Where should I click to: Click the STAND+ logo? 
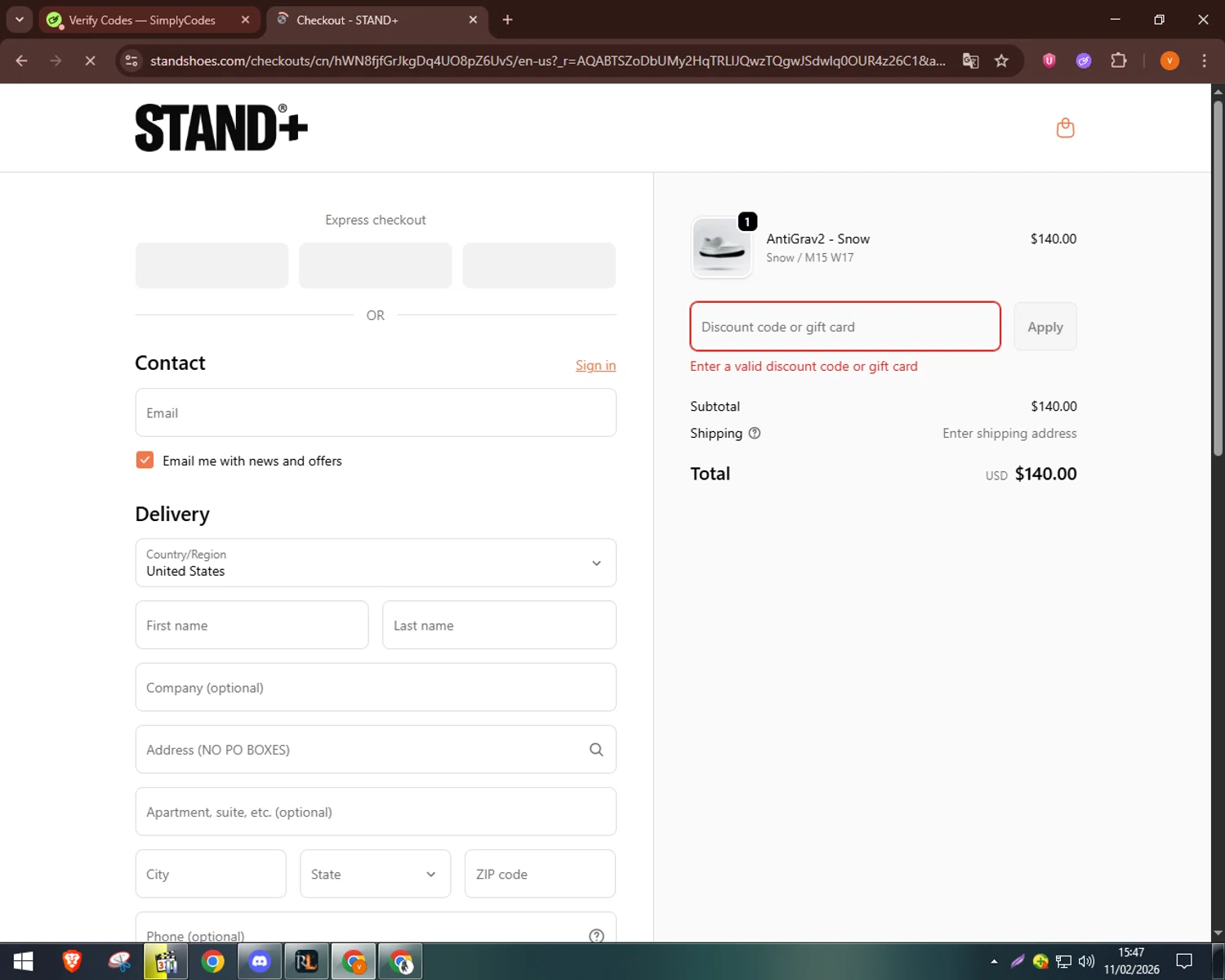[221, 127]
